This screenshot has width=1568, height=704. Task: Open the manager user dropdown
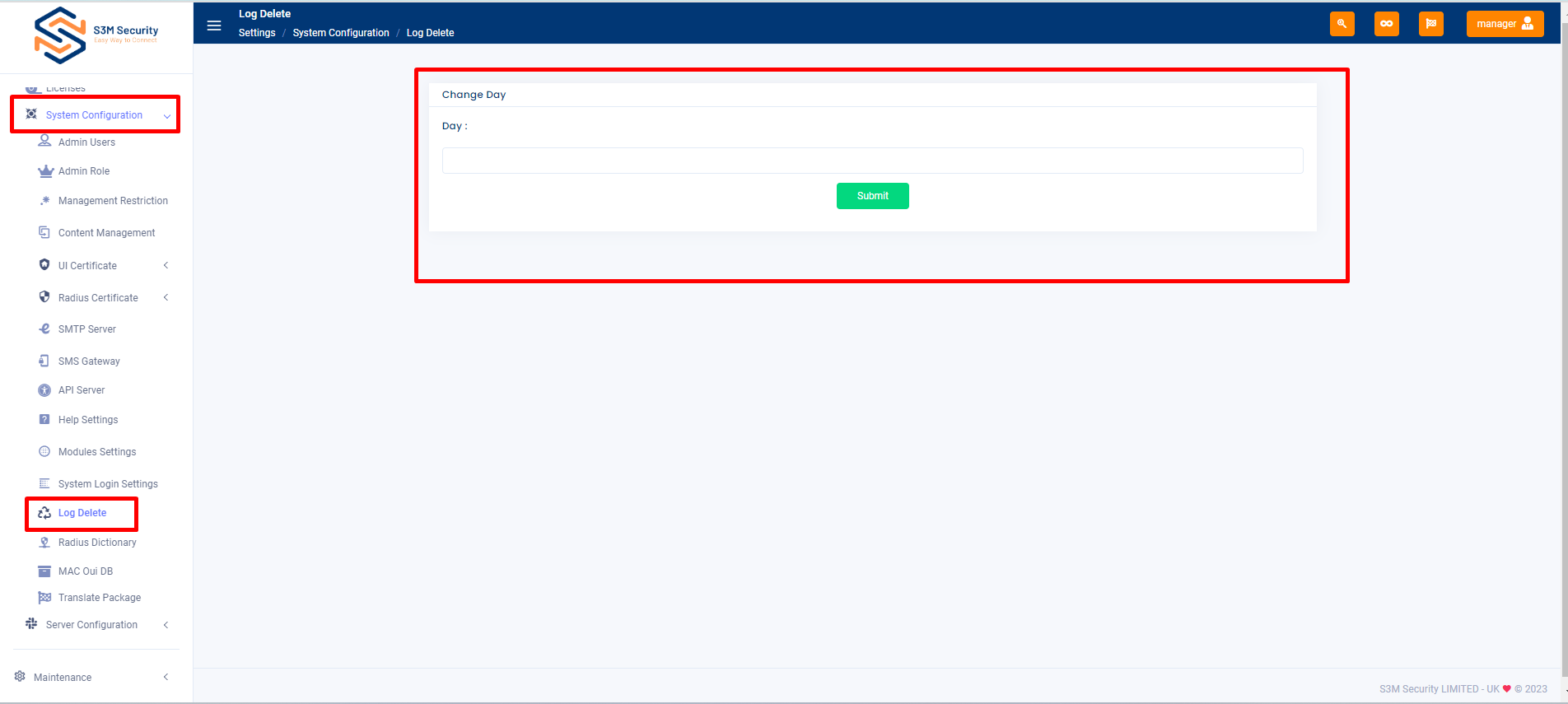click(x=1505, y=24)
